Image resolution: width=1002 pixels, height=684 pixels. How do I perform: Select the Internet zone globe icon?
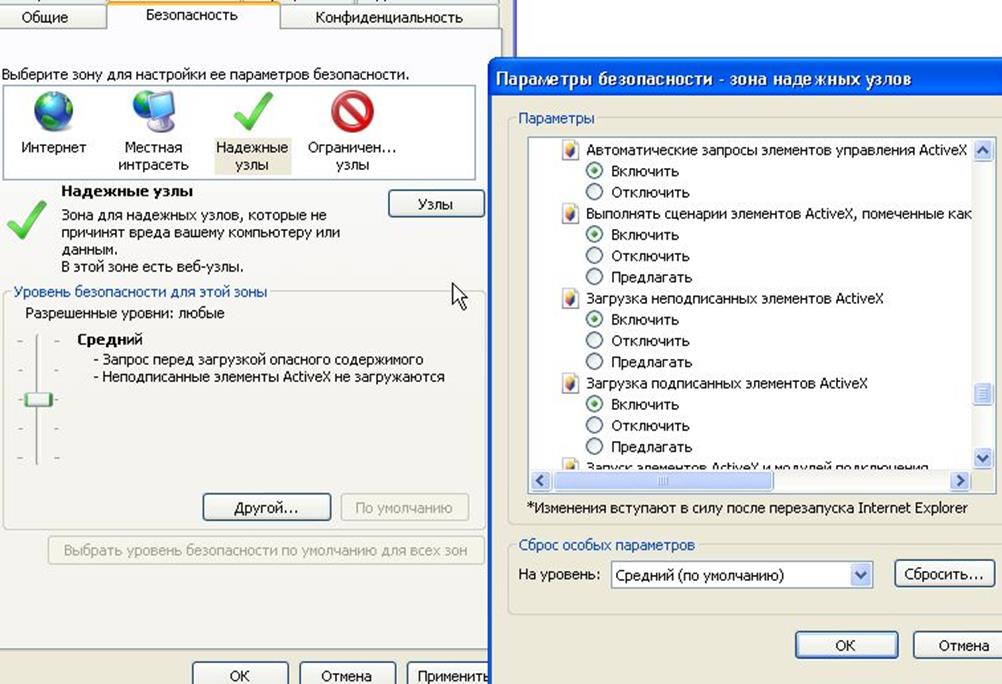[x=53, y=112]
